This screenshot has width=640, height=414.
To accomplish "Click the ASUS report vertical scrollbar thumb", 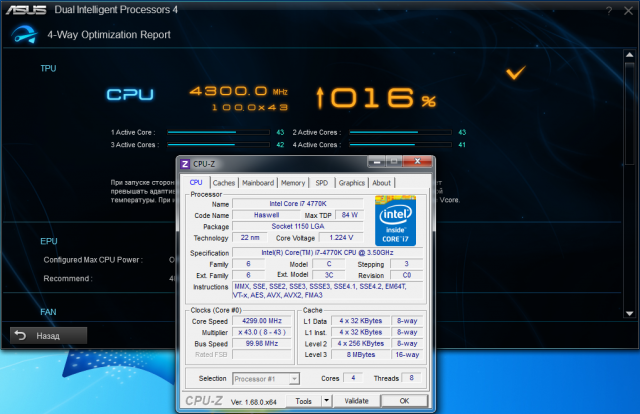I will pos(629,114).
